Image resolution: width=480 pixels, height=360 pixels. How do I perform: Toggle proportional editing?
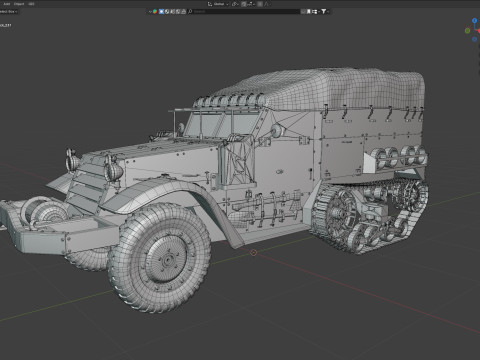coord(260,4)
